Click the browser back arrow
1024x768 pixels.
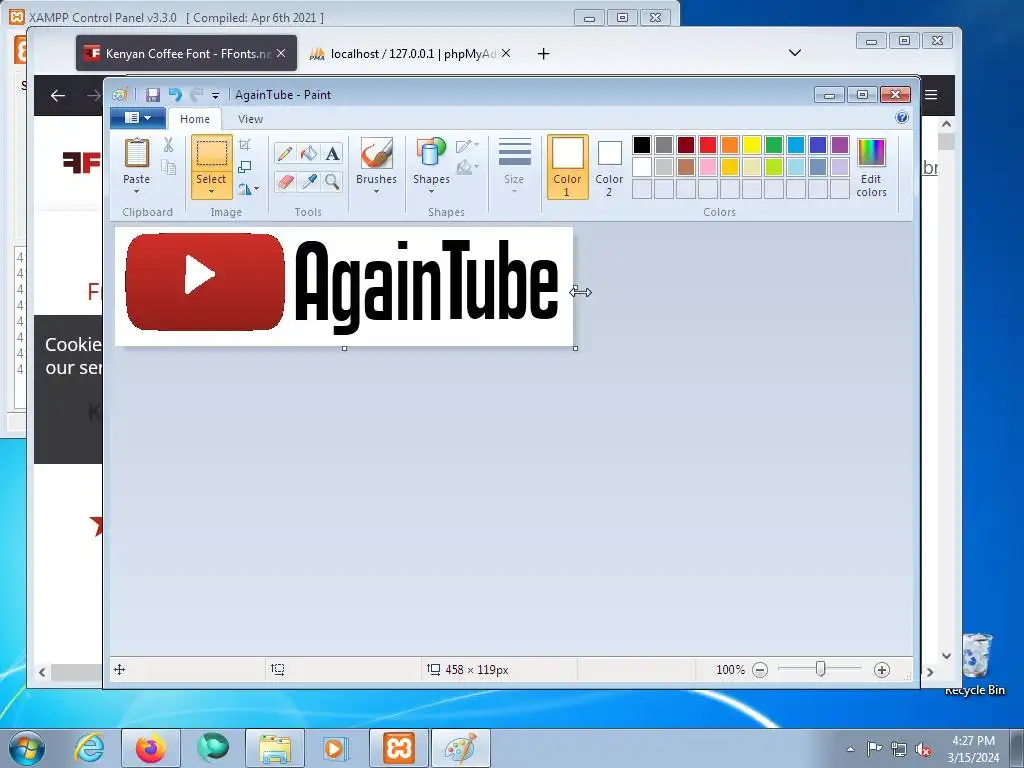click(58, 96)
